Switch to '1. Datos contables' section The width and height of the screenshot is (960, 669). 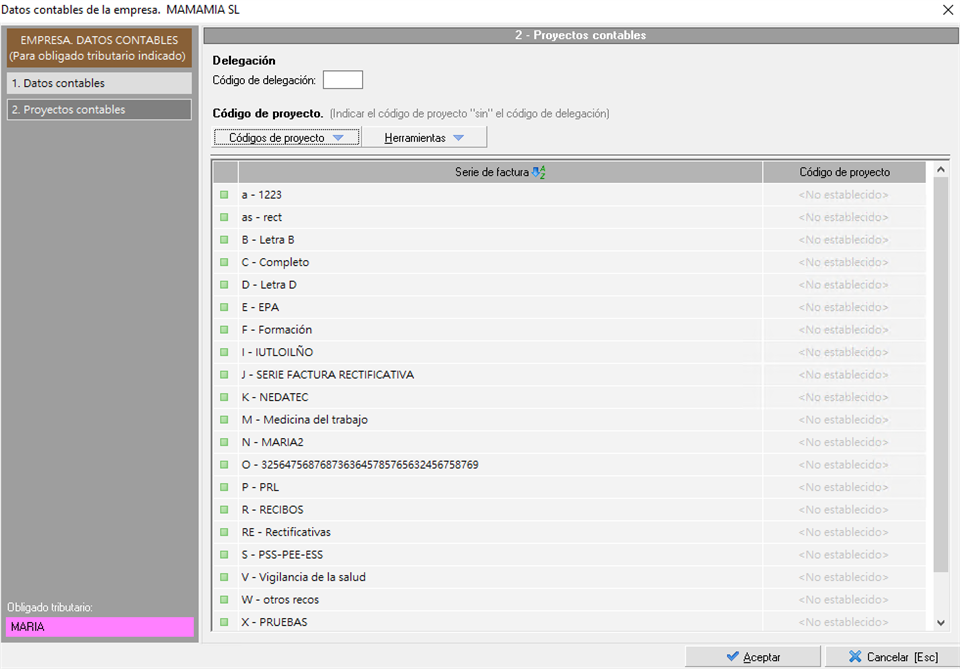tap(99, 83)
